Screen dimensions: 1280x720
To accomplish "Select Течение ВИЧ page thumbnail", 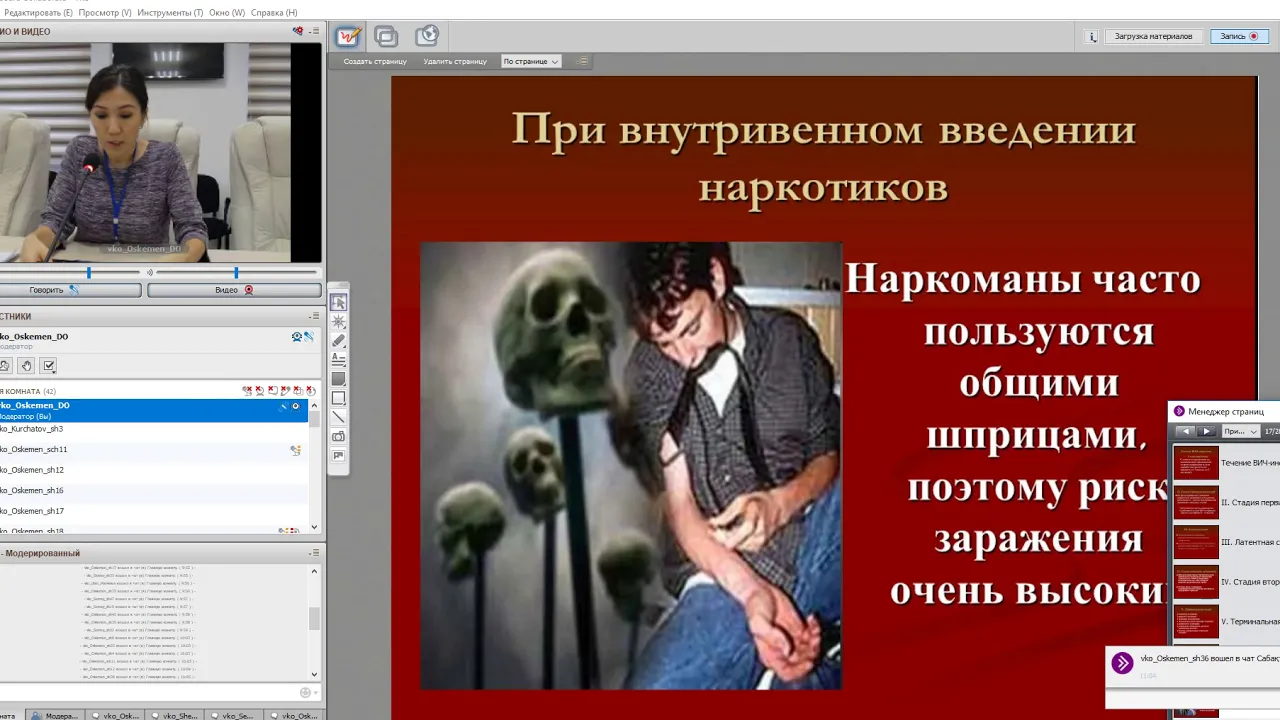I will pyautogui.click(x=1196, y=464).
